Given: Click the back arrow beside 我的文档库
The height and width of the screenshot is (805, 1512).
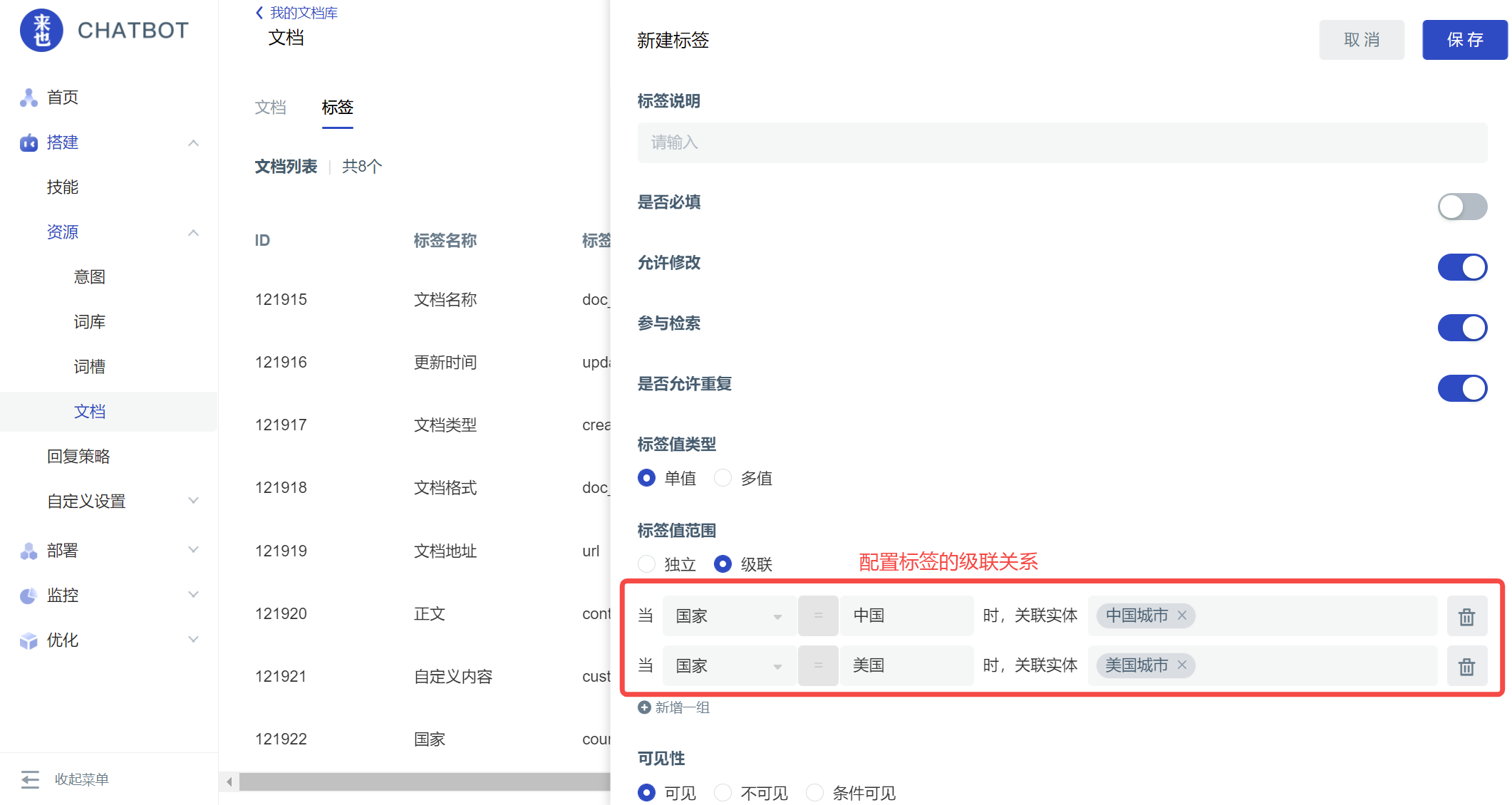Looking at the screenshot, I should [x=259, y=13].
